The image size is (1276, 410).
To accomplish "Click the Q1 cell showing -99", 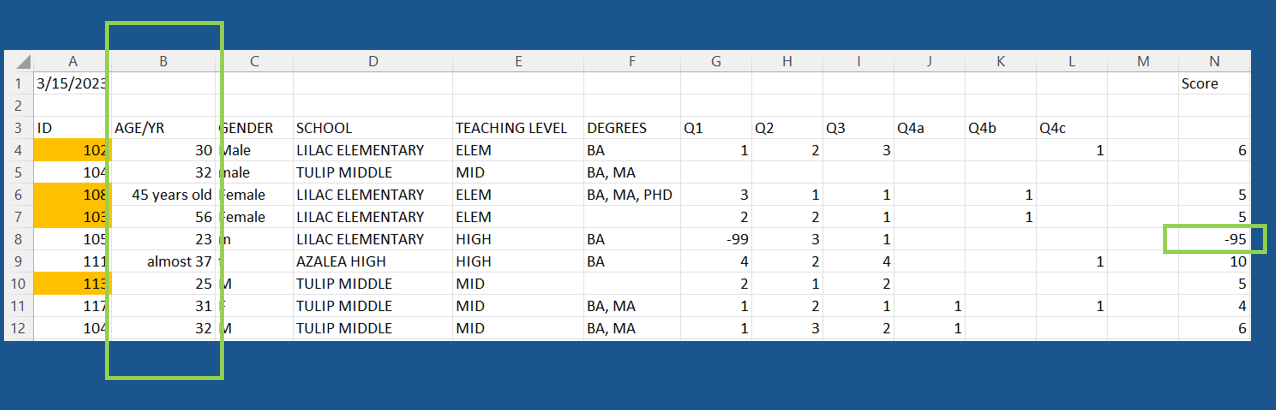I will coord(716,239).
